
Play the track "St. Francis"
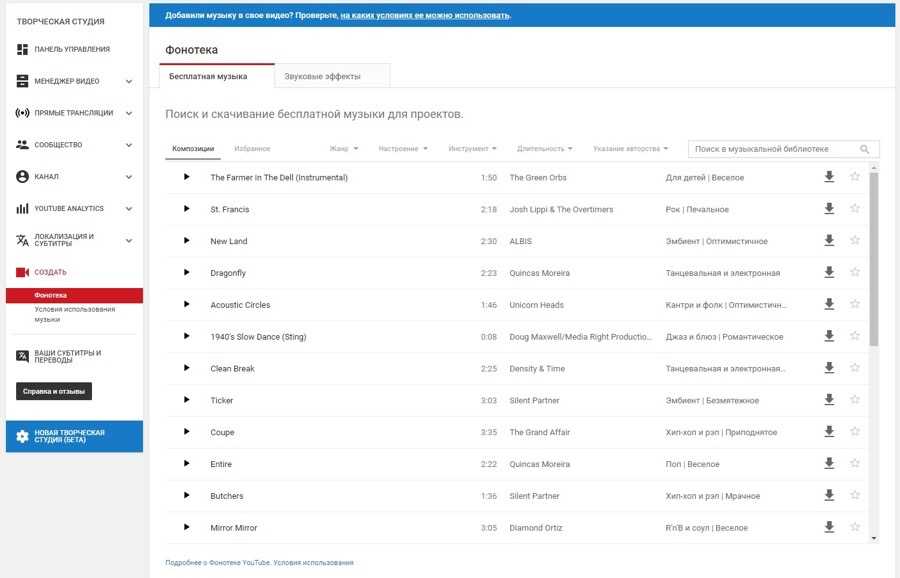186,209
